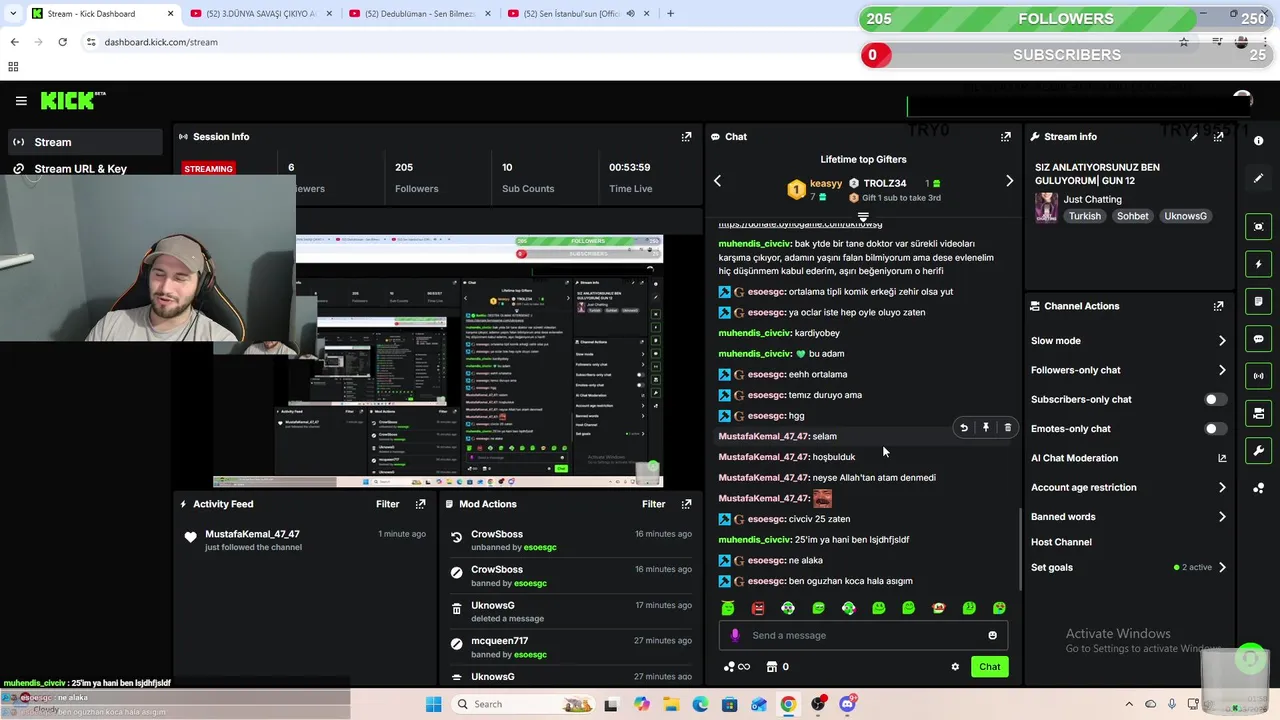Toggle Subscribers-only chat switch

pyautogui.click(x=1215, y=399)
